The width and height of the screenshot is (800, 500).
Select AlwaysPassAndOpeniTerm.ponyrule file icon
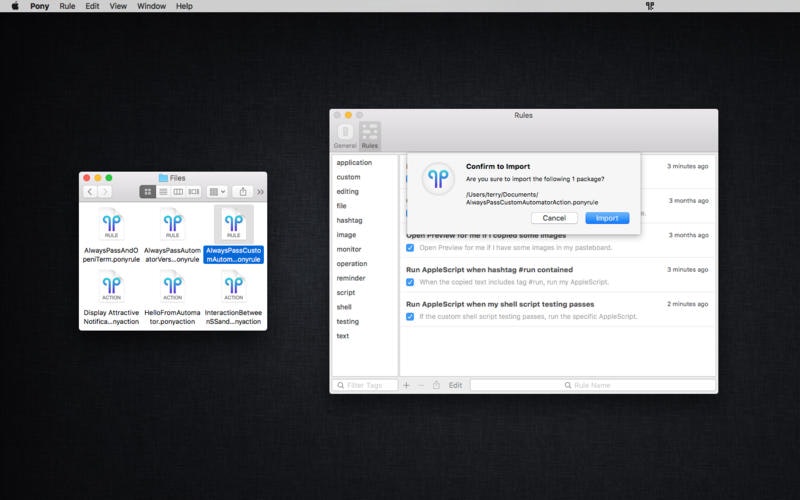point(112,223)
